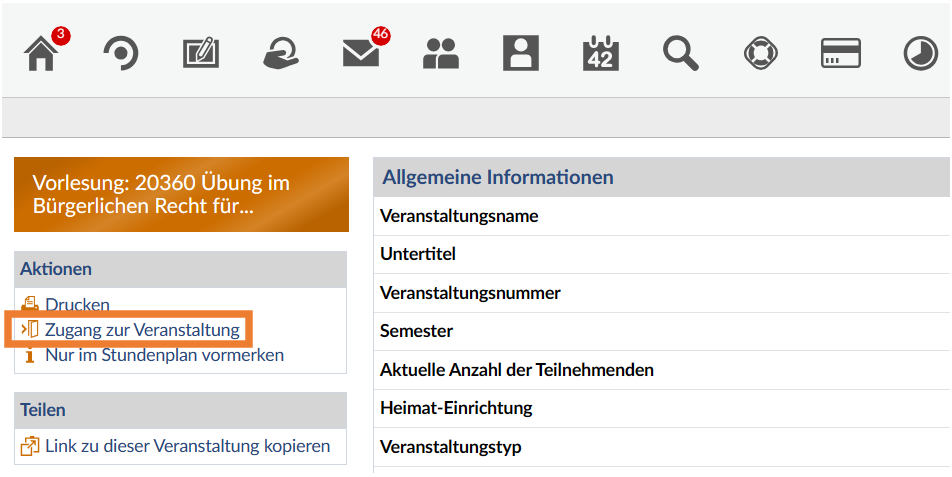Click Zugang zur Veranstaltung link
Screen dimensions: 952x477
pos(142,330)
